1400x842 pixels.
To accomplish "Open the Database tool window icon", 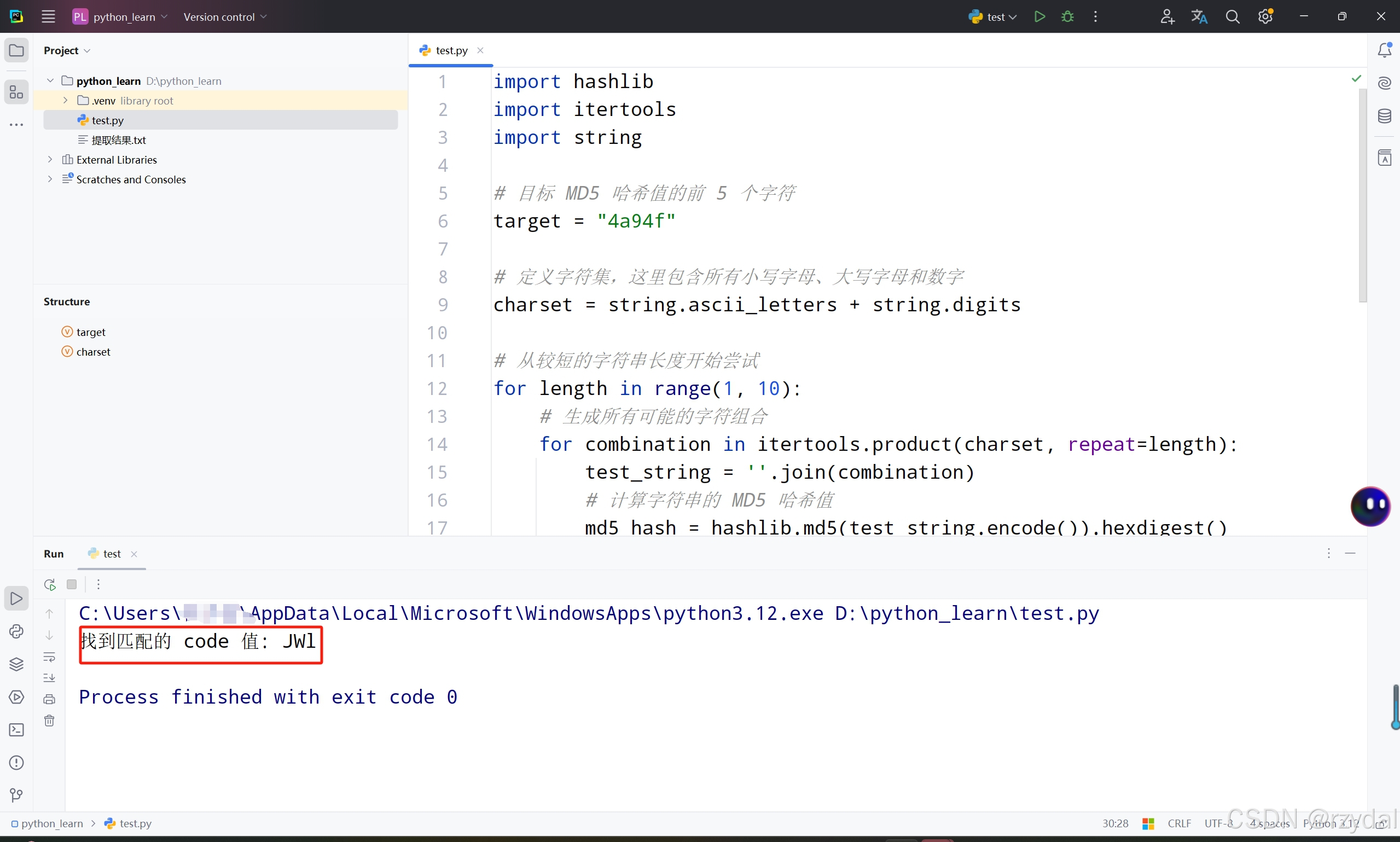I will pyautogui.click(x=1384, y=117).
